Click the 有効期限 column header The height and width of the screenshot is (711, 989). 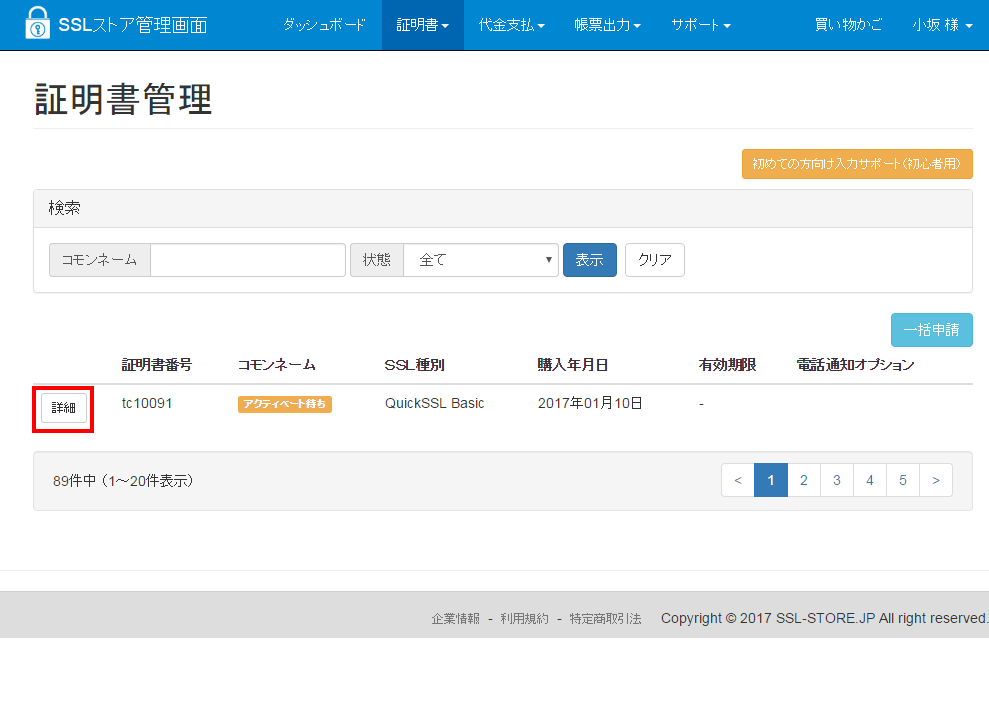click(x=727, y=365)
